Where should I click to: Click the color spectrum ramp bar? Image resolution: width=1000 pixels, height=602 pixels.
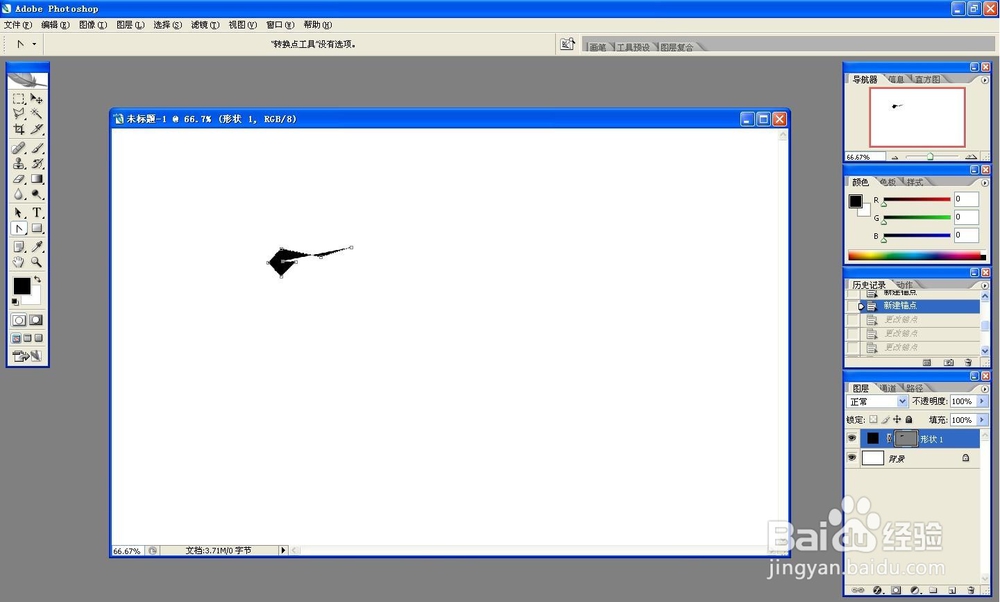[916, 256]
